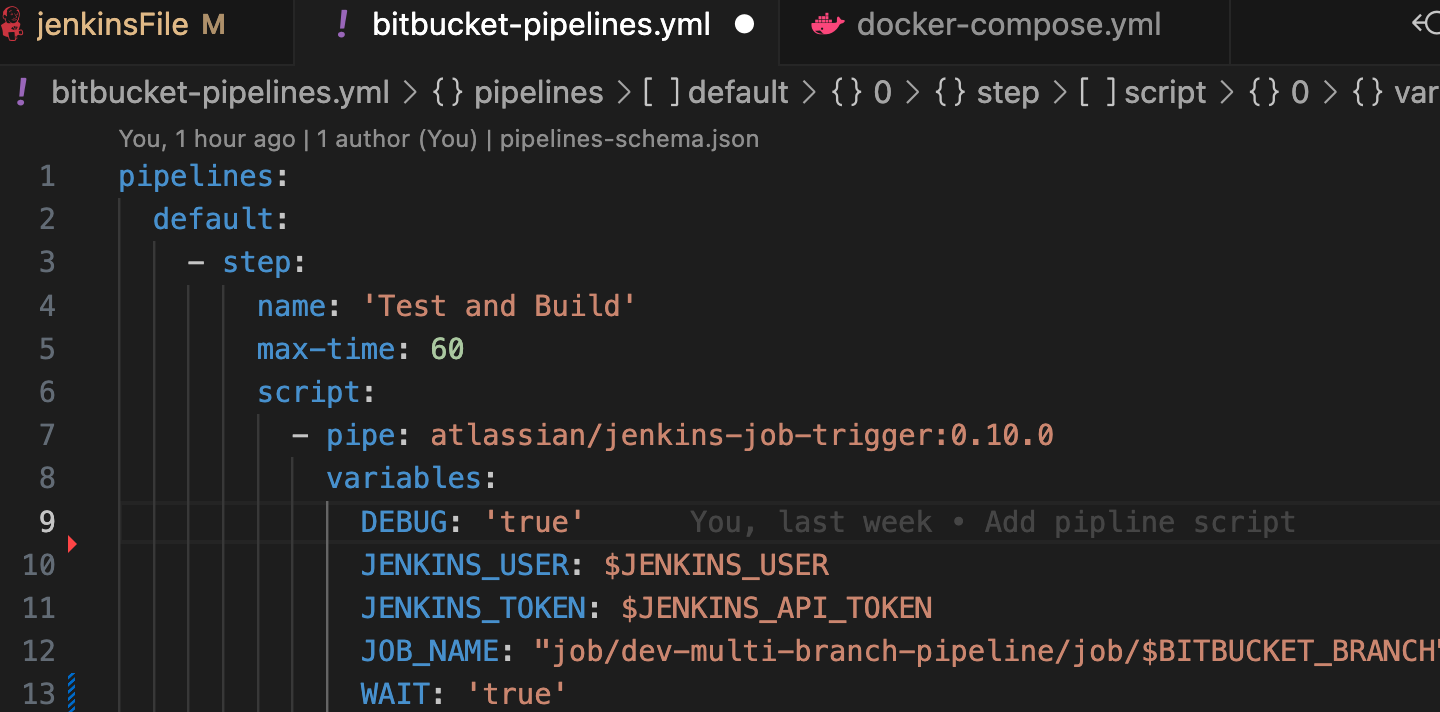This screenshot has width=1440, height=712.
Task: Click the script breadcrumb segment
Action: click(x=1165, y=93)
